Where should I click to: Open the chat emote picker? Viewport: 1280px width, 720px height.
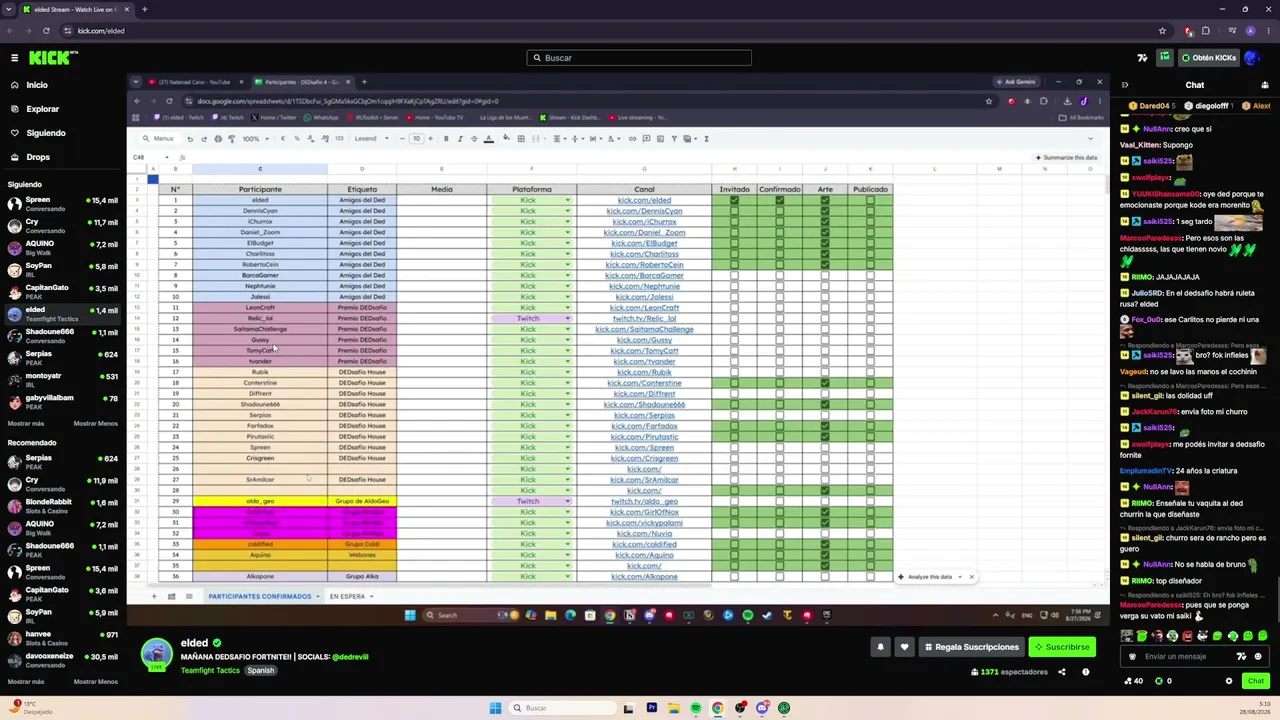click(x=1257, y=657)
